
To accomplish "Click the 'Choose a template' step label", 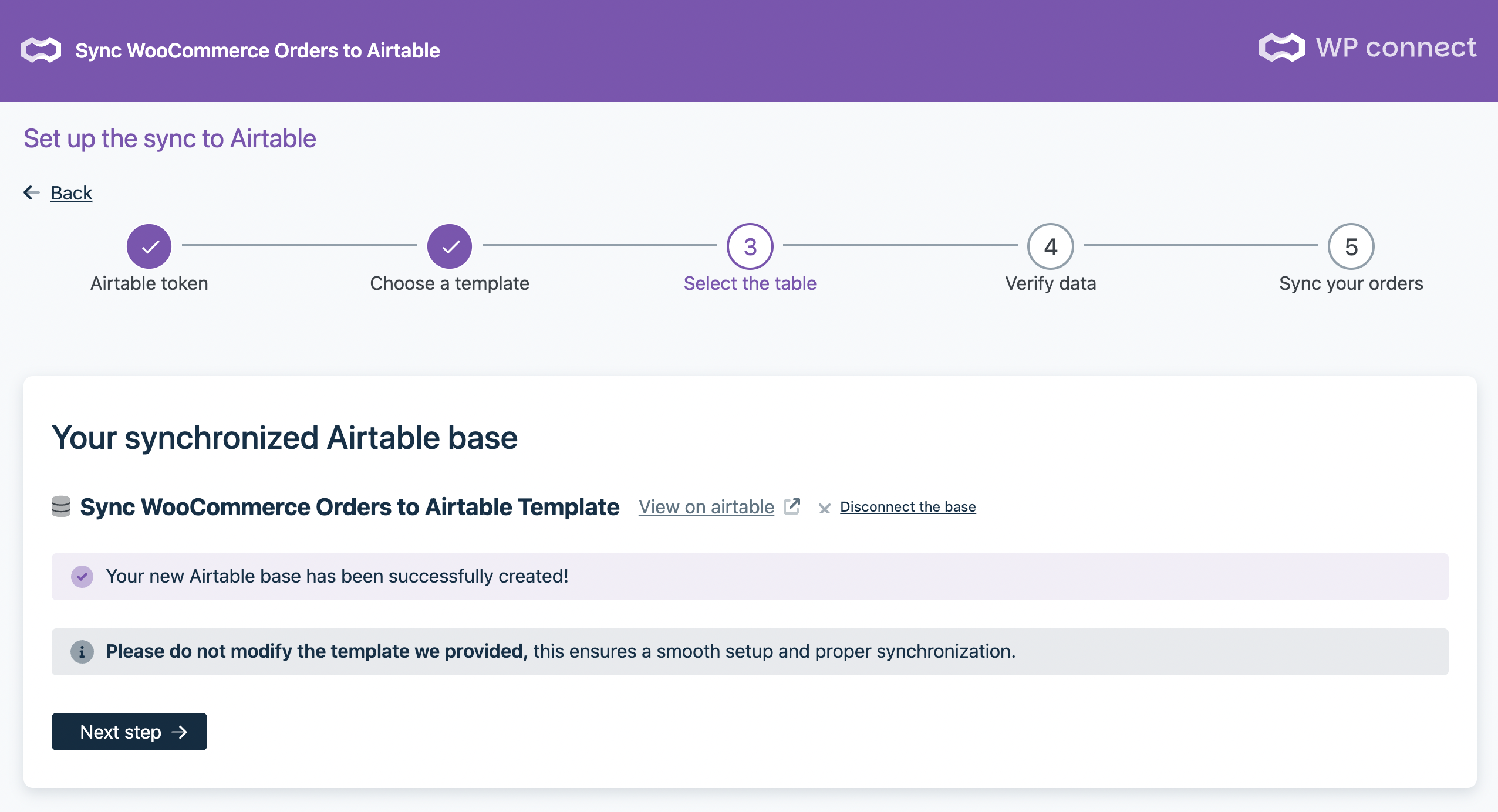I will (450, 283).
